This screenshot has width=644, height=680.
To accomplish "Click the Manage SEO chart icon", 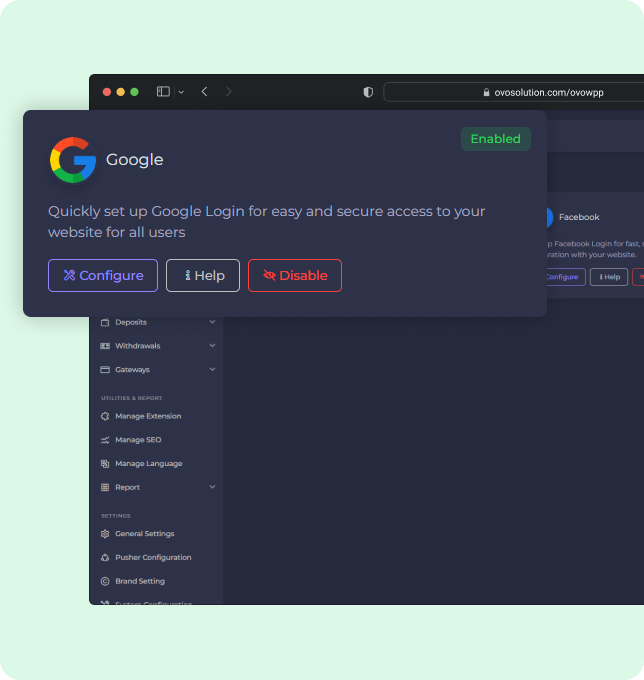I will point(105,440).
